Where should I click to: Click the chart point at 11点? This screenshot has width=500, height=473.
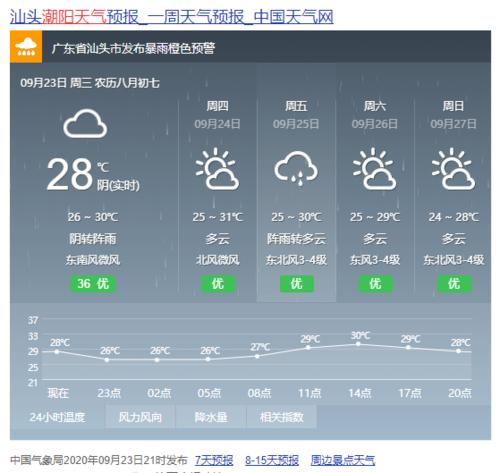click(308, 348)
